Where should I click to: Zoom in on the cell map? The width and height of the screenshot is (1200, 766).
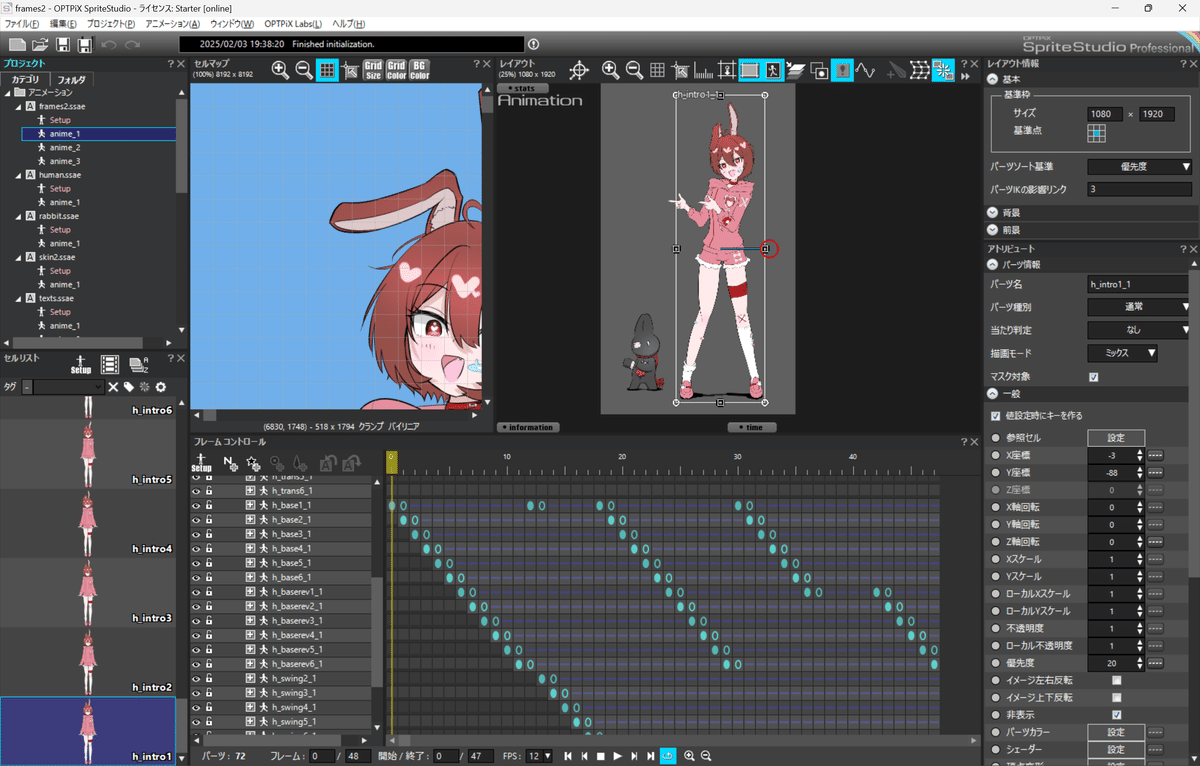(280, 70)
